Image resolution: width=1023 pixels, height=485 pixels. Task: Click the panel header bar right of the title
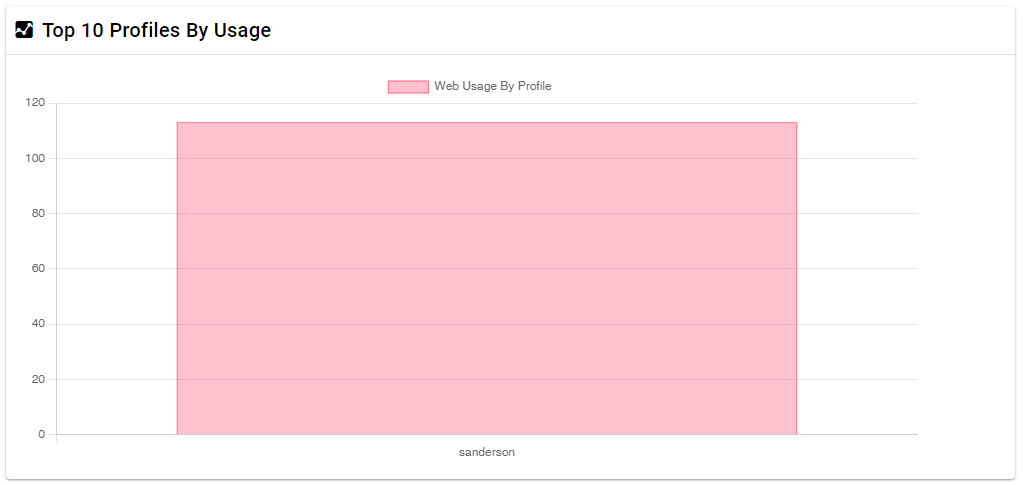(x=639, y=30)
